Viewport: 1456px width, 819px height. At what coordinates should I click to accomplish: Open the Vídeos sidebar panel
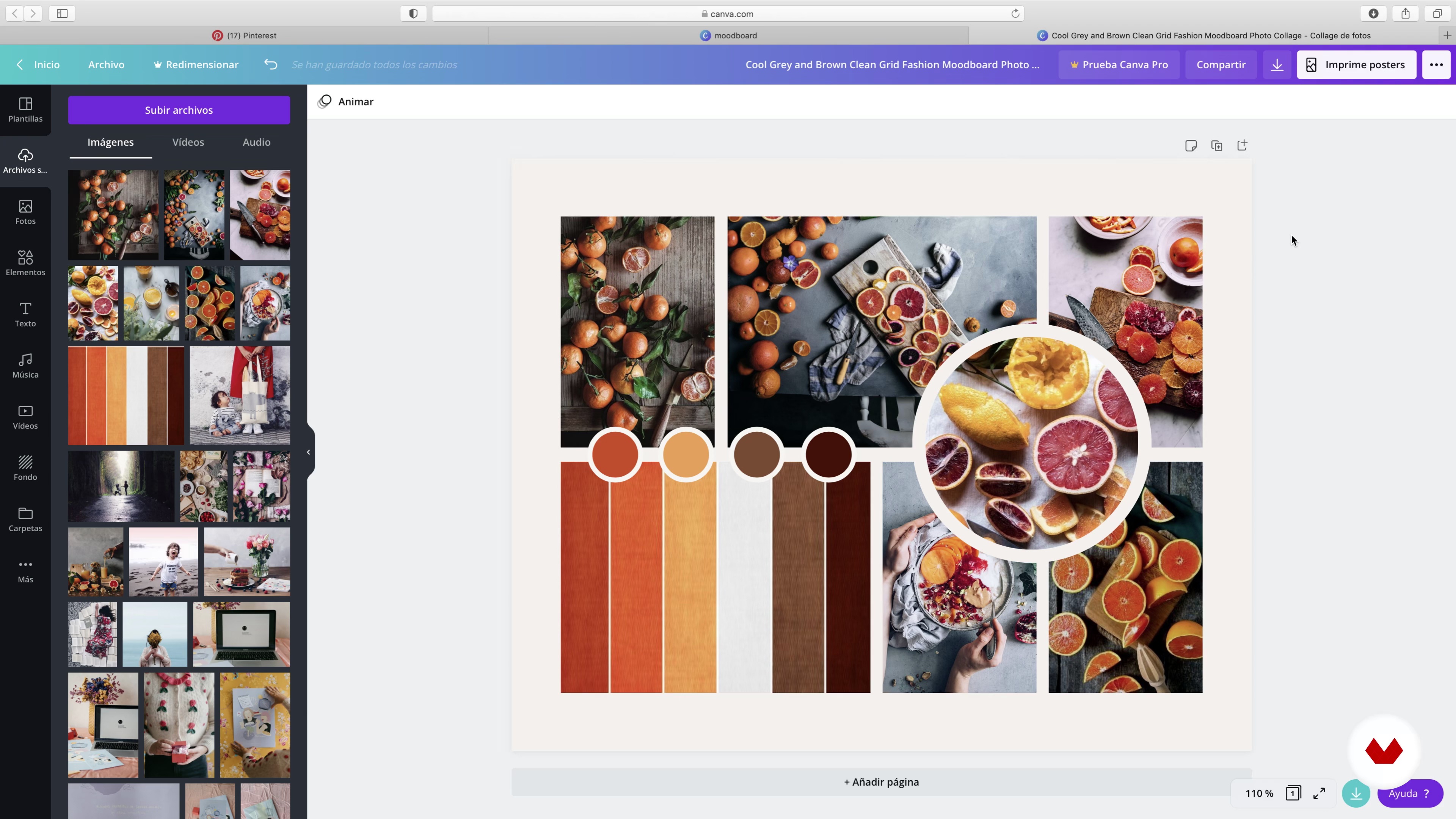[25, 417]
